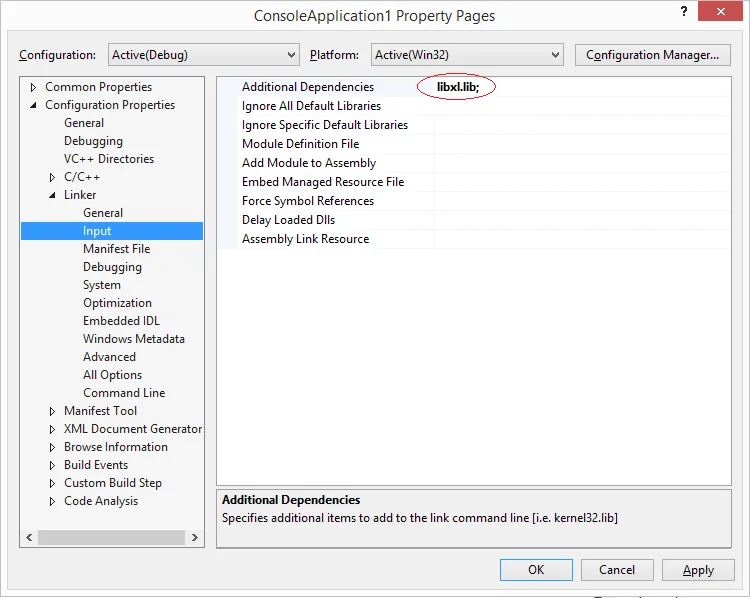
Task: Open the Platform dropdown Active(Win32)
Action: [x=467, y=55]
